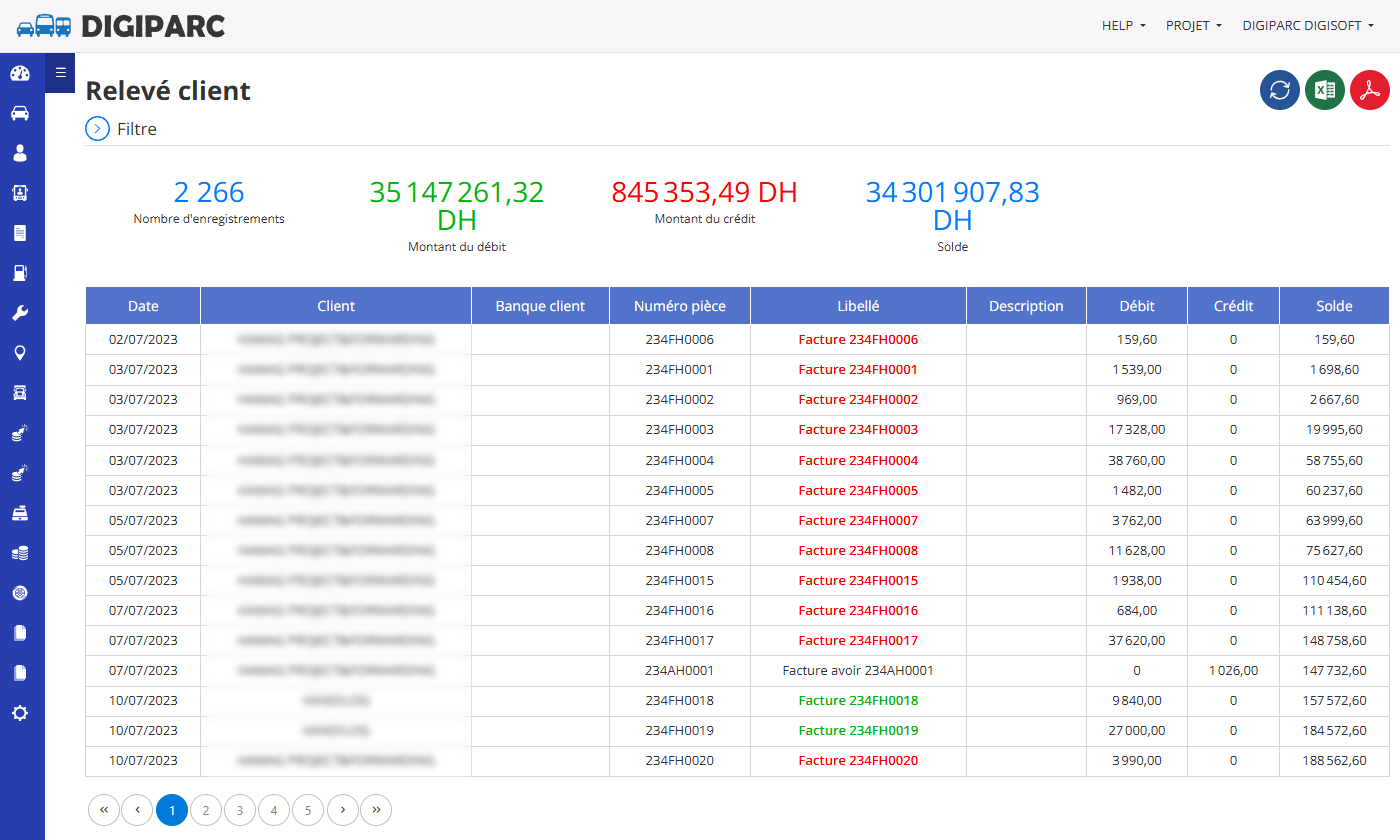Export the statement to Excel
Viewport: 1400px width, 840px height.
click(1325, 90)
